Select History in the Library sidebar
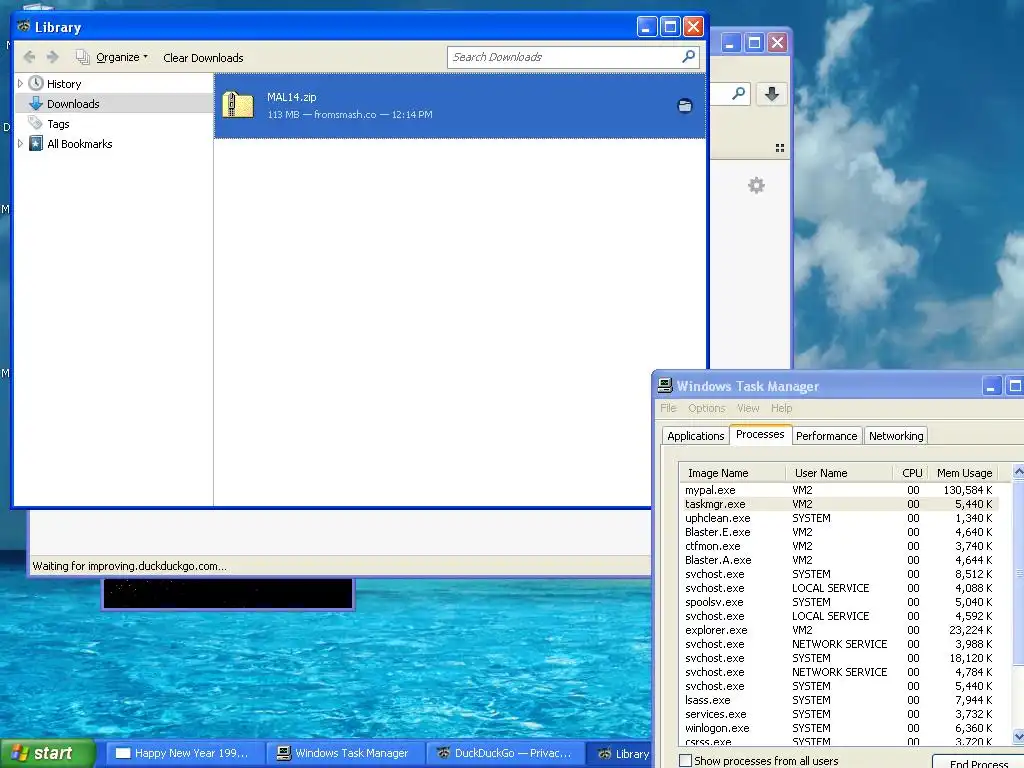Image resolution: width=1024 pixels, height=768 pixels. [64, 84]
